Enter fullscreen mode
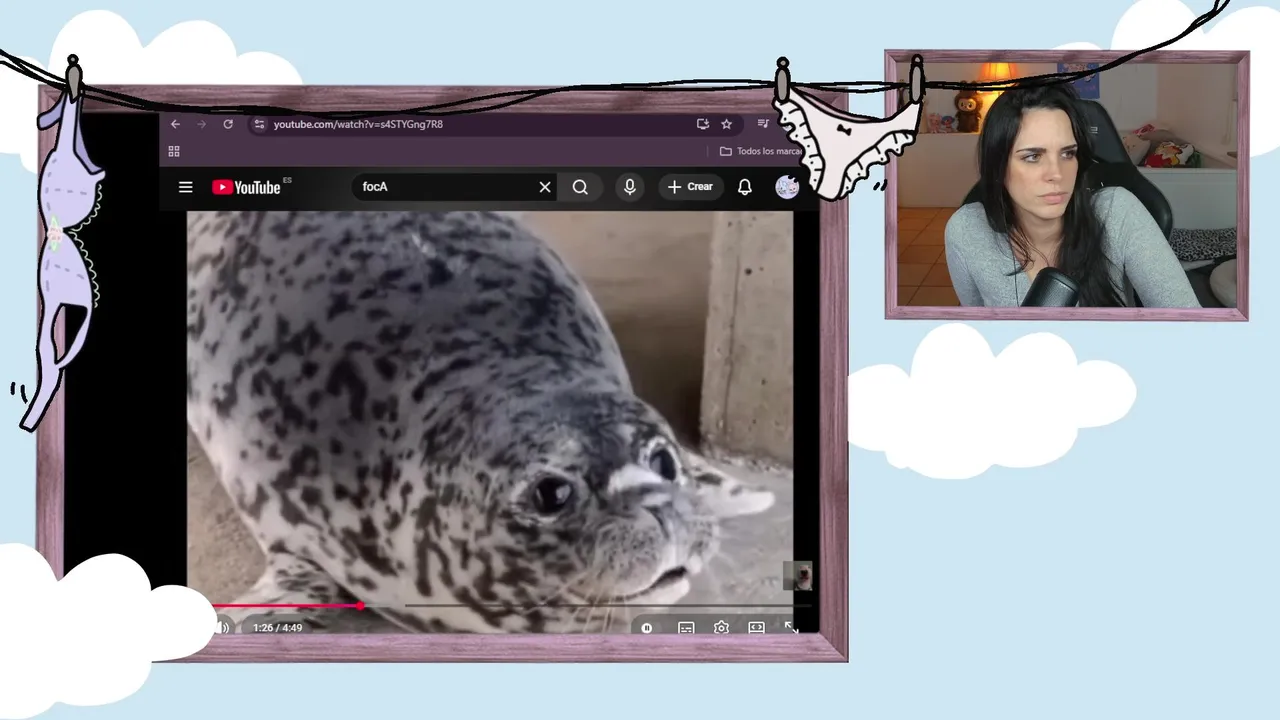The image size is (1280, 720). pos(791,628)
